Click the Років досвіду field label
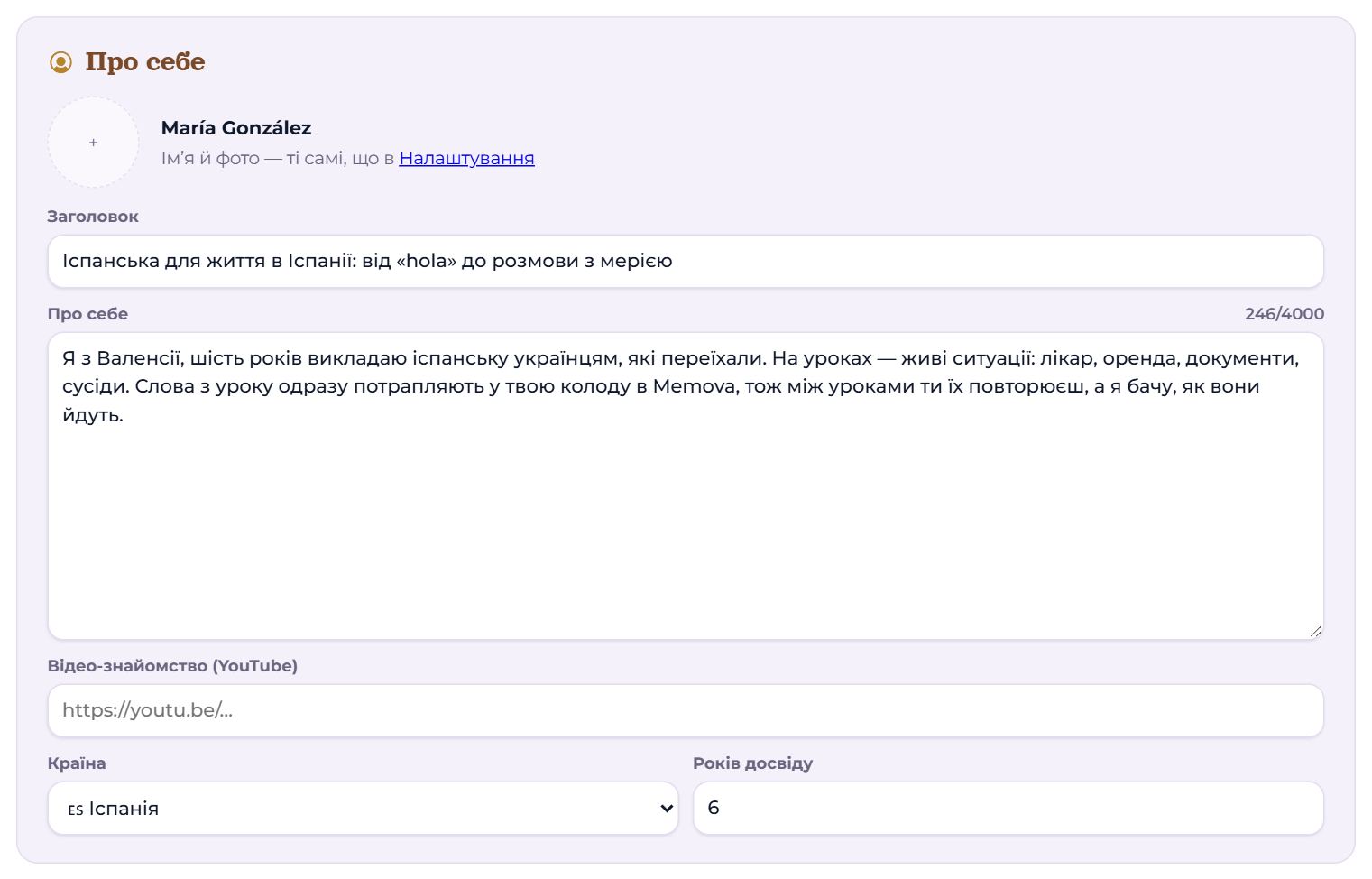The width and height of the screenshot is (1372, 879). pos(753,763)
